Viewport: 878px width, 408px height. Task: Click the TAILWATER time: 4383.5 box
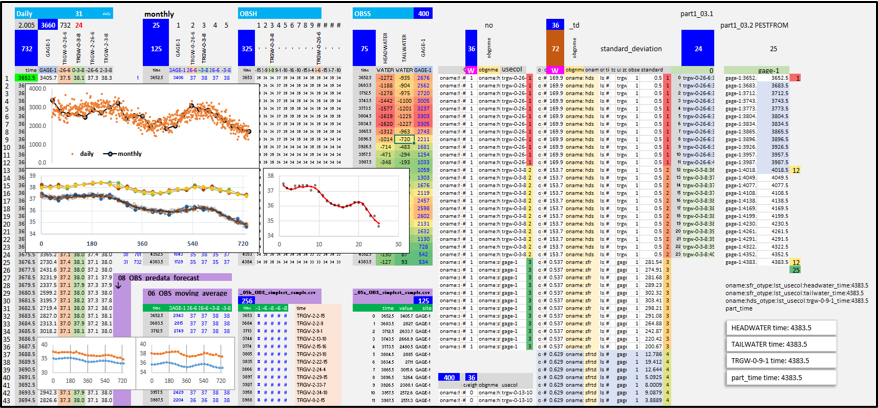781,344
